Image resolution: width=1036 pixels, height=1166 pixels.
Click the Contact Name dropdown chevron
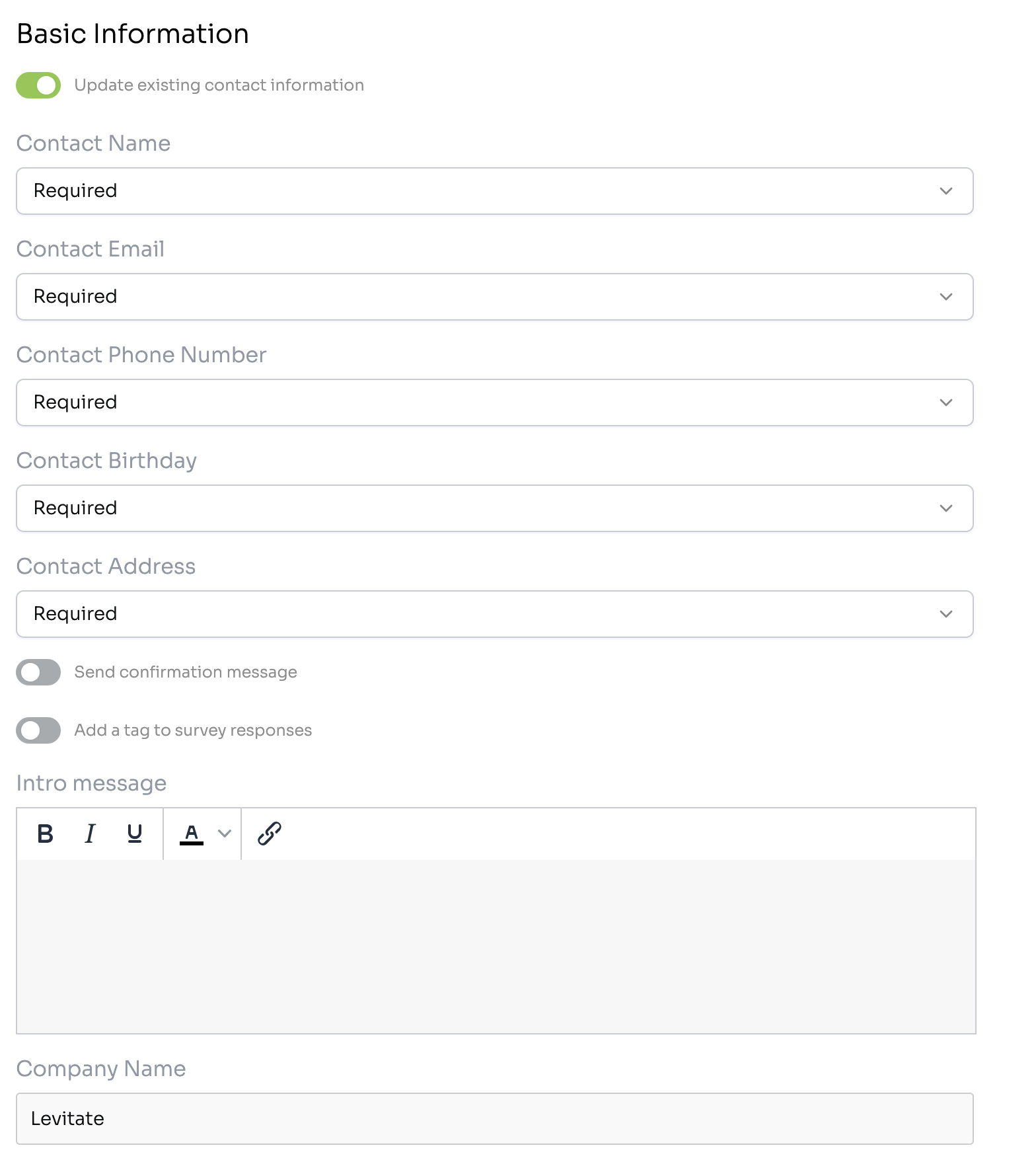(x=946, y=191)
